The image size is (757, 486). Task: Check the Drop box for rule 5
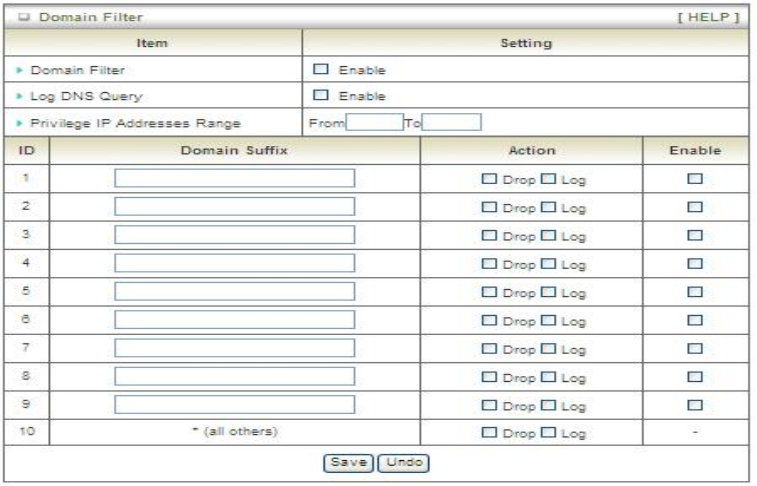[x=490, y=292]
